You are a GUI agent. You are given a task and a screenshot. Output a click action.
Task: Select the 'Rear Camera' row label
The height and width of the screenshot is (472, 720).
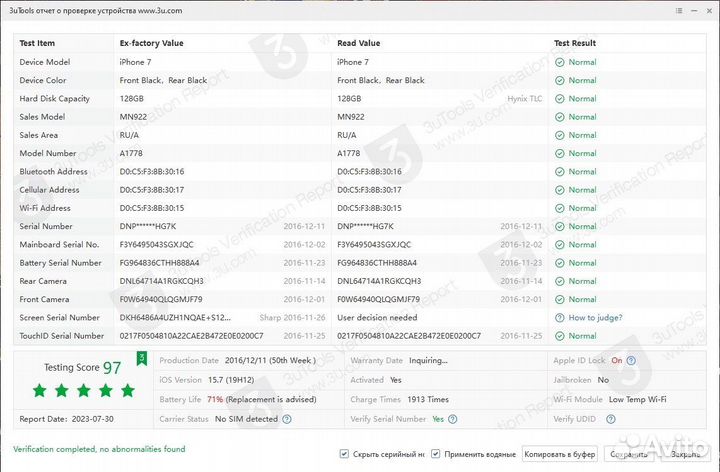(43, 281)
